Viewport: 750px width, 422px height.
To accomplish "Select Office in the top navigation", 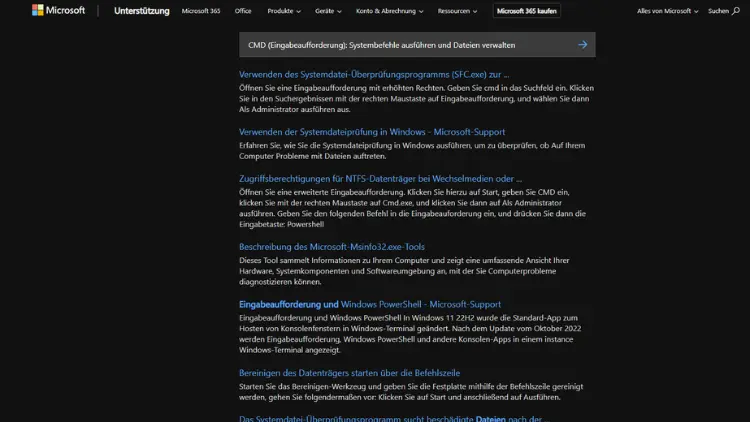I will coord(243,11).
